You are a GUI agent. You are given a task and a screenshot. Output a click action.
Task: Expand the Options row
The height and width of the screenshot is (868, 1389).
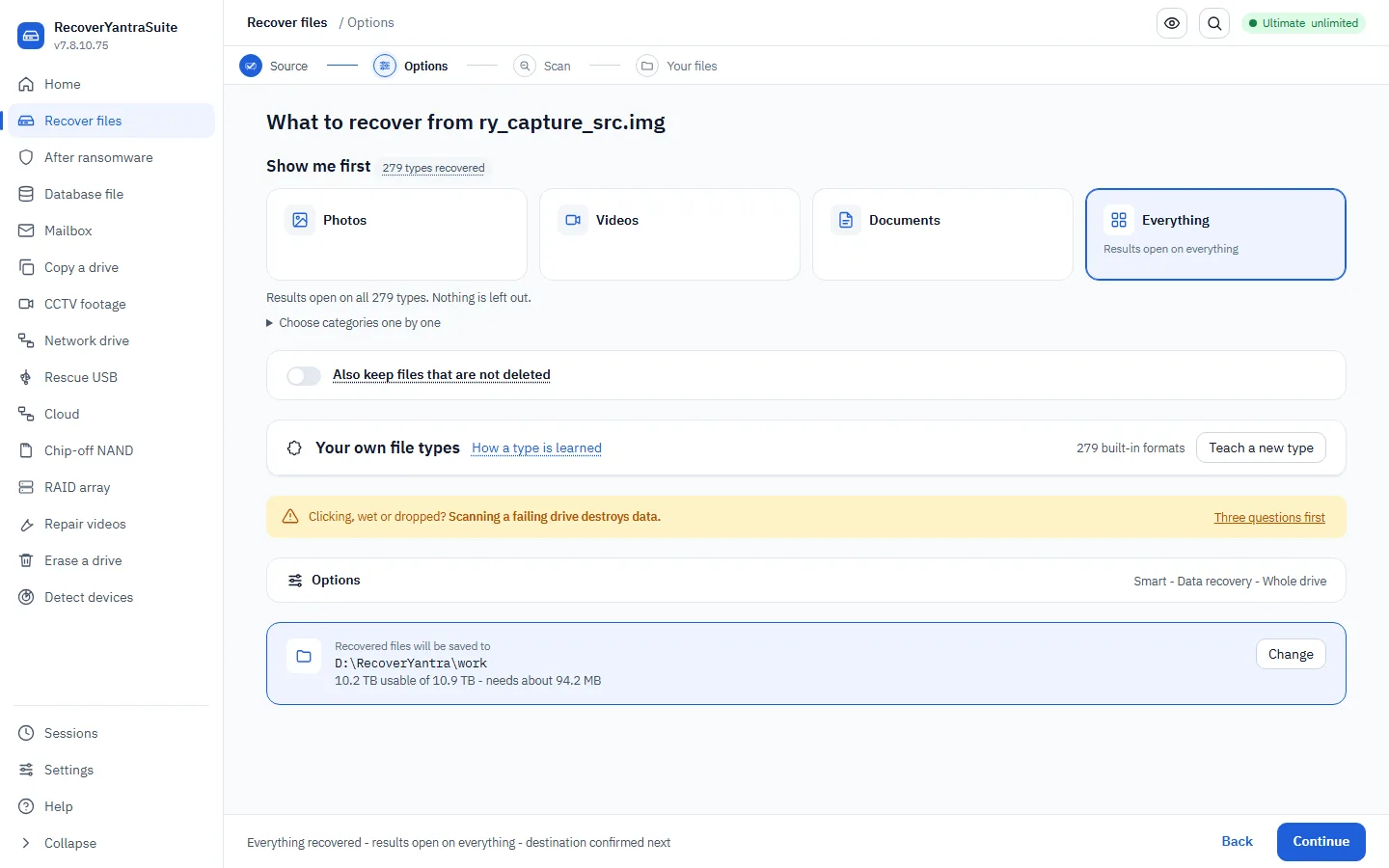click(806, 581)
